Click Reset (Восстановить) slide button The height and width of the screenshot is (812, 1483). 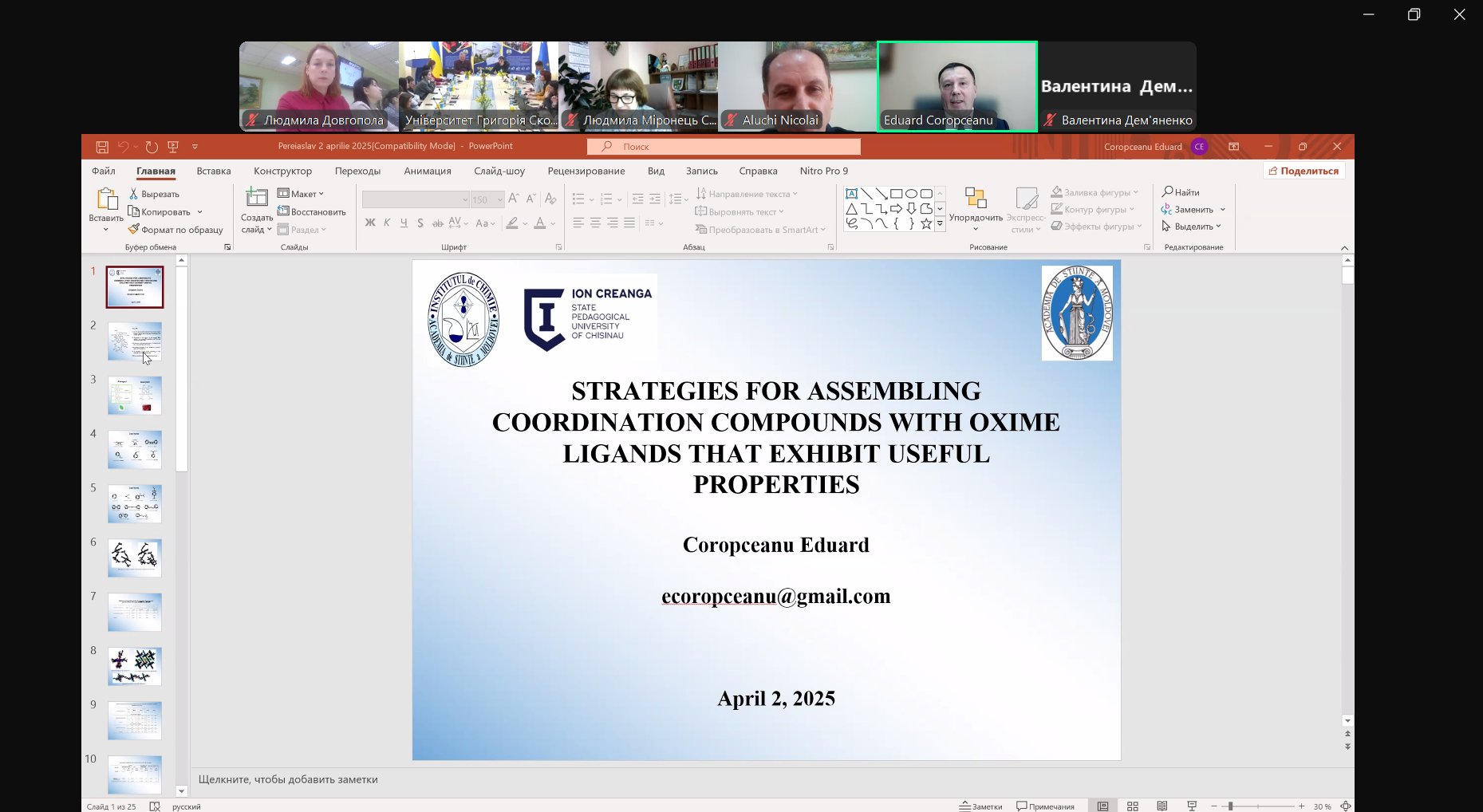click(x=312, y=211)
